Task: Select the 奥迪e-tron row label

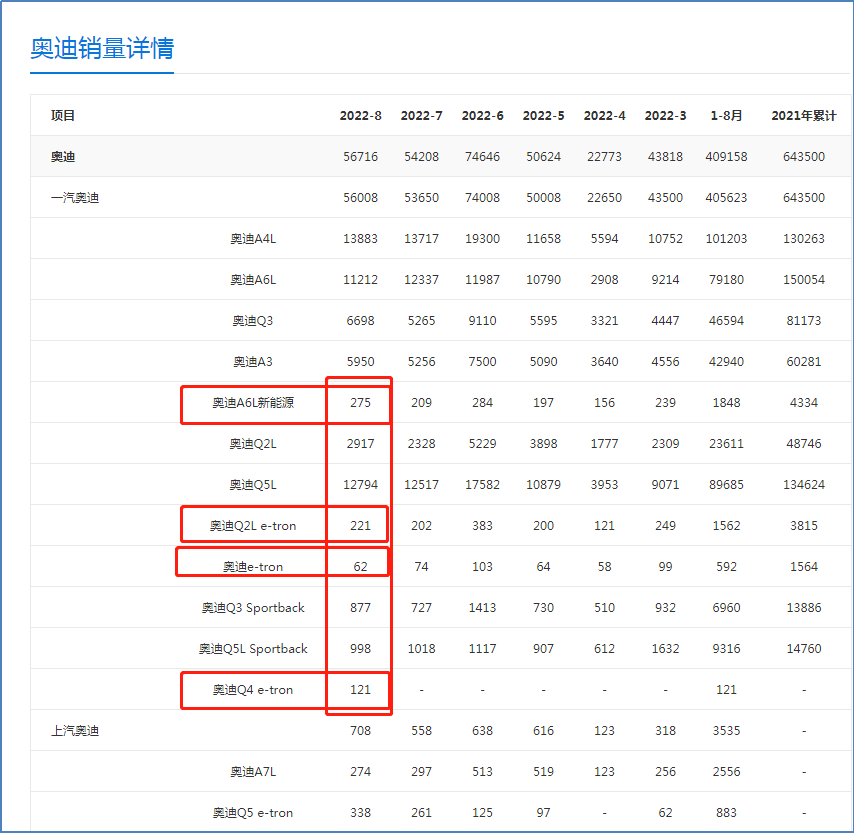Action: pos(253,567)
